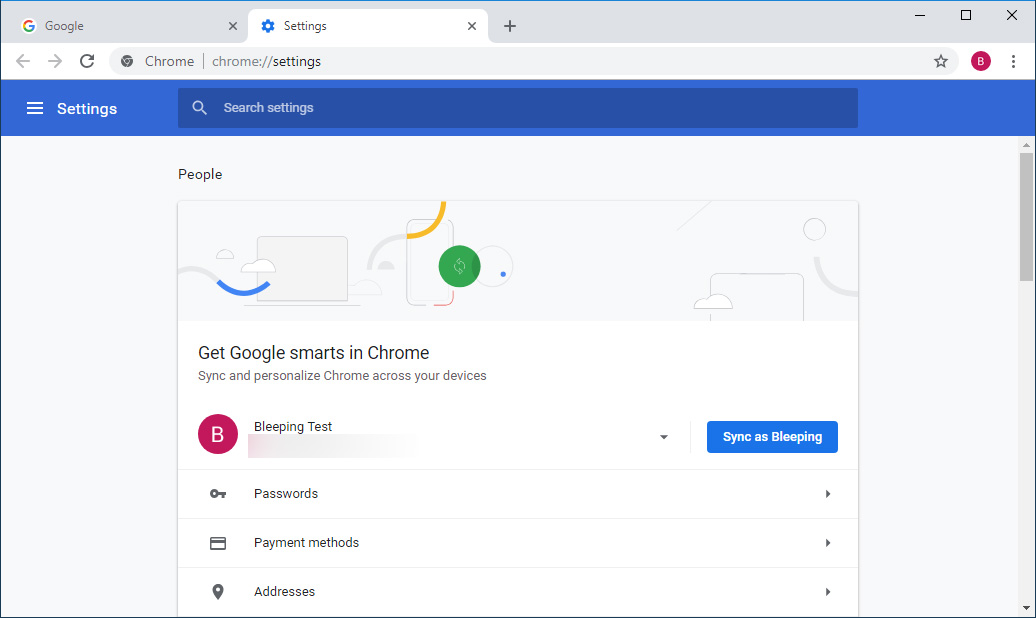
Task: Open a new tab with plus icon
Action: (510, 26)
